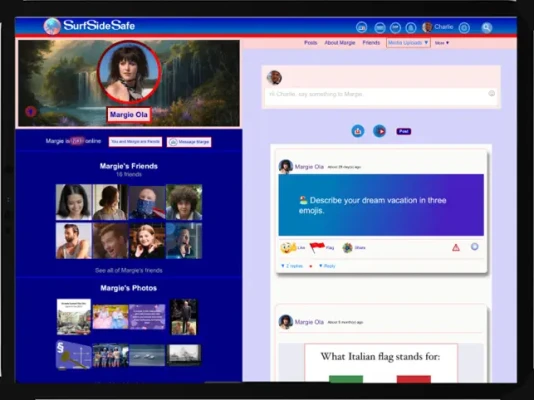This screenshot has width=534, height=400.
Task: Expand the More dropdown in profile nav
Action: (442, 43)
